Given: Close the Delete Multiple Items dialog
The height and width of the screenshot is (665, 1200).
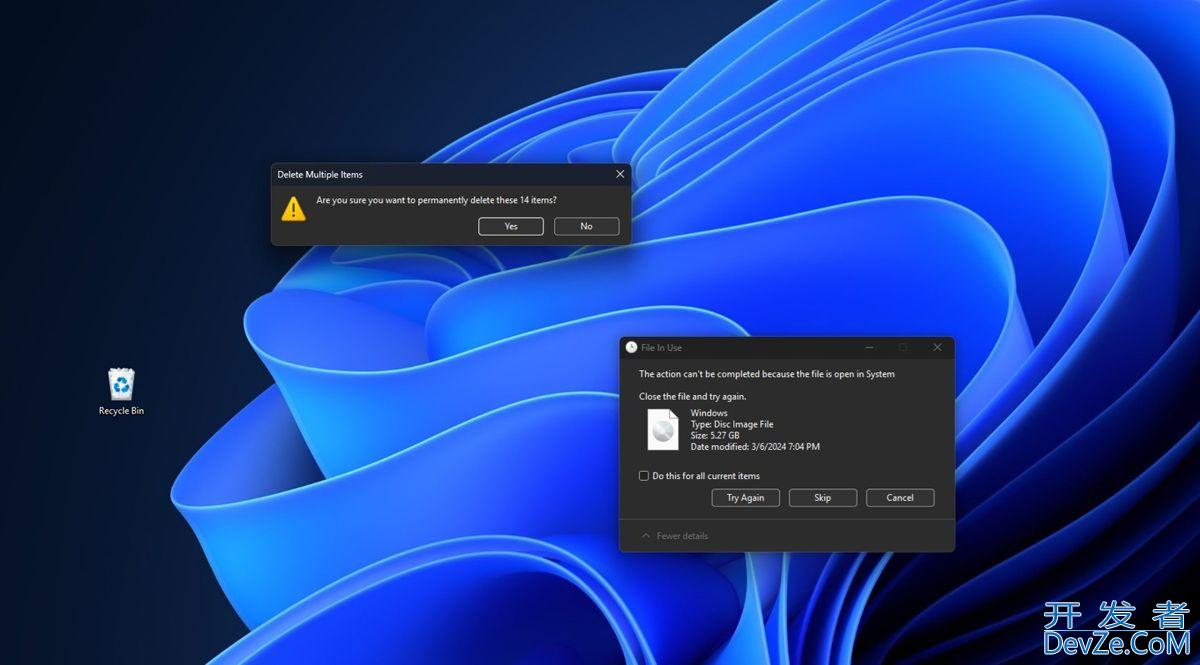Looking at the screenshot, I should [619, 173].
